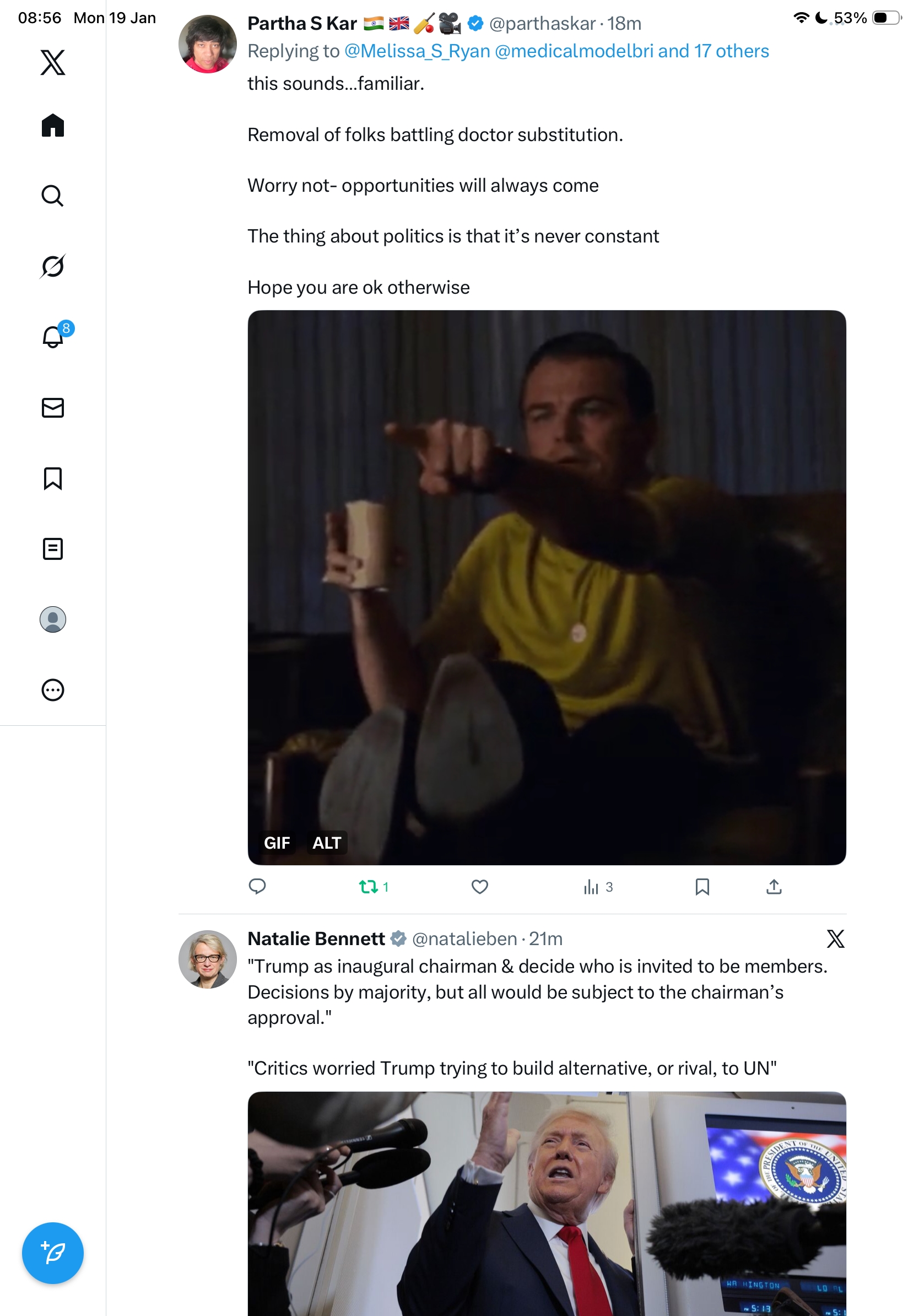
Task: Tap the X logo in sidebar
Action: coord(53,62)
